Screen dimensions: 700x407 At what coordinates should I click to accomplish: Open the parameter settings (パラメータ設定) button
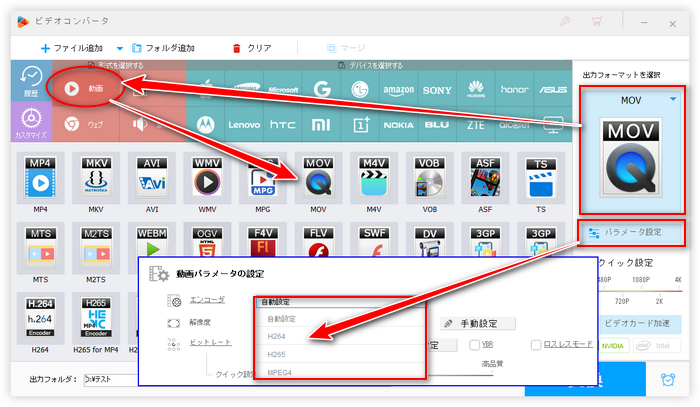(x=632, y=233)
